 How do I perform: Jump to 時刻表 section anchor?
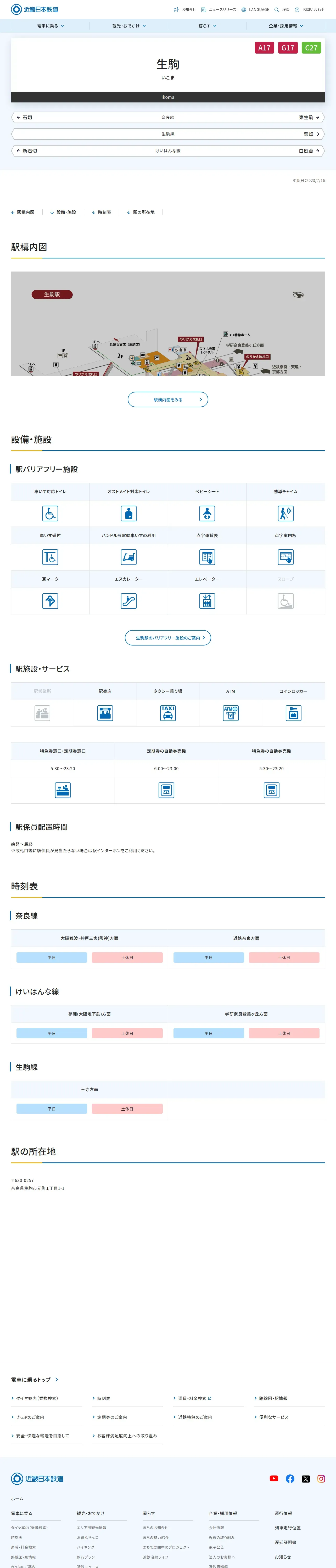(101, 212)
